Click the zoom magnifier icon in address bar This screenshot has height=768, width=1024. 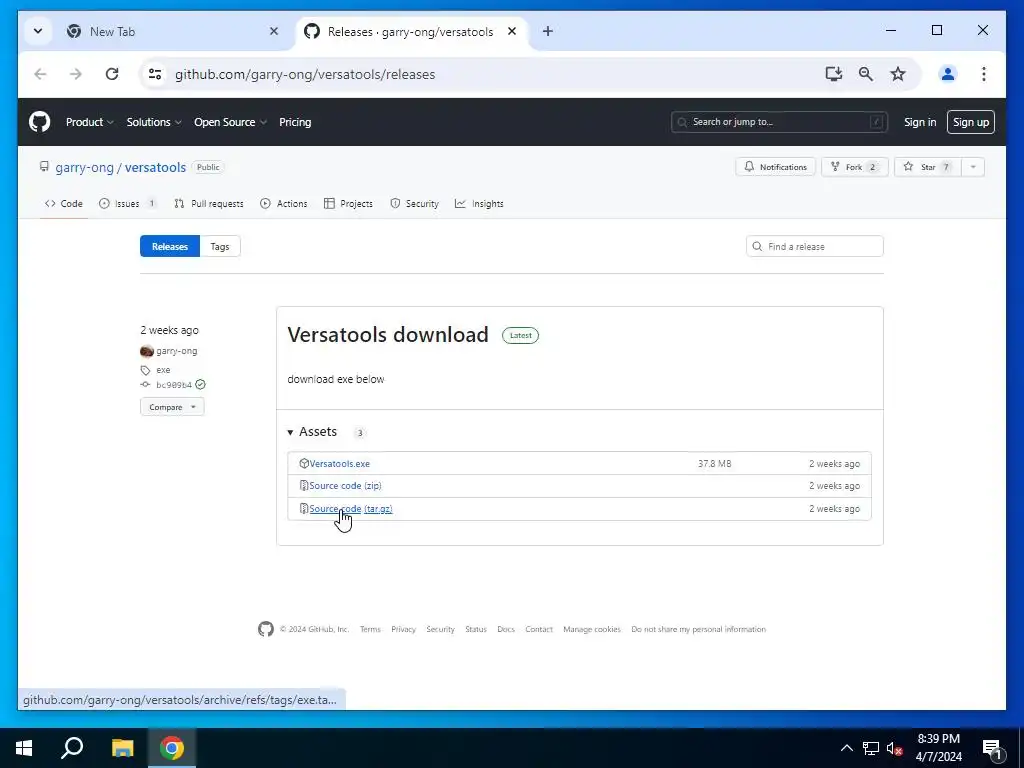pyautogui.click(x=866, y=74)
